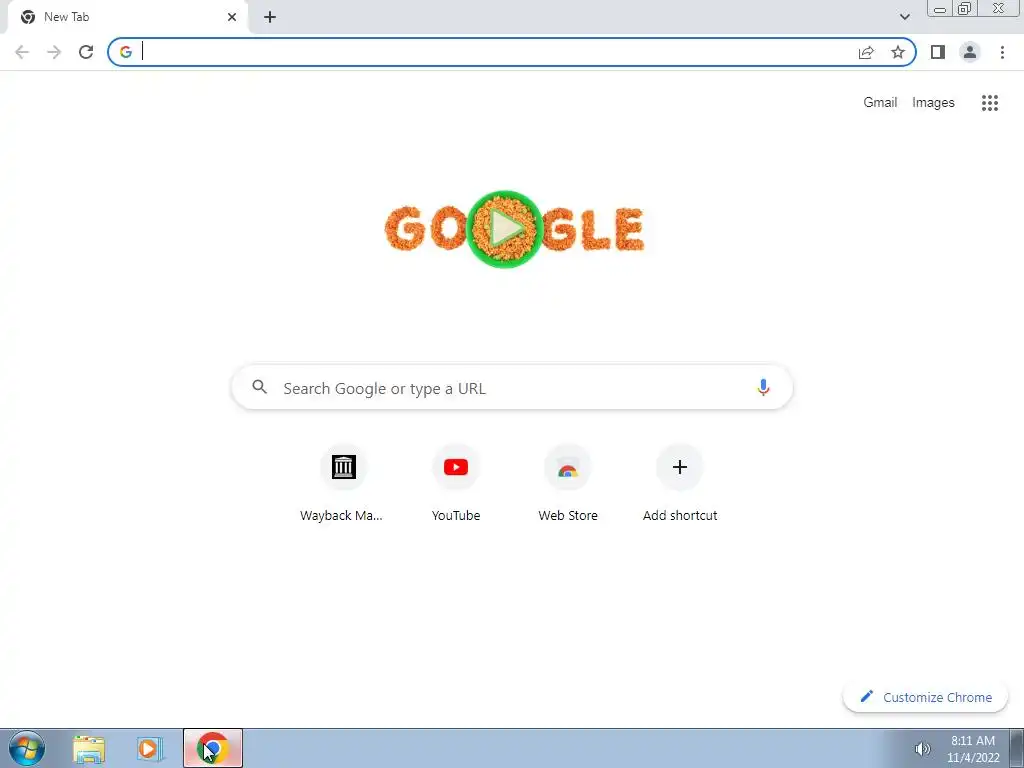Open the Chrome three-dot menu
This screenshot has height=768, width=1024.
coord(1002,52)
